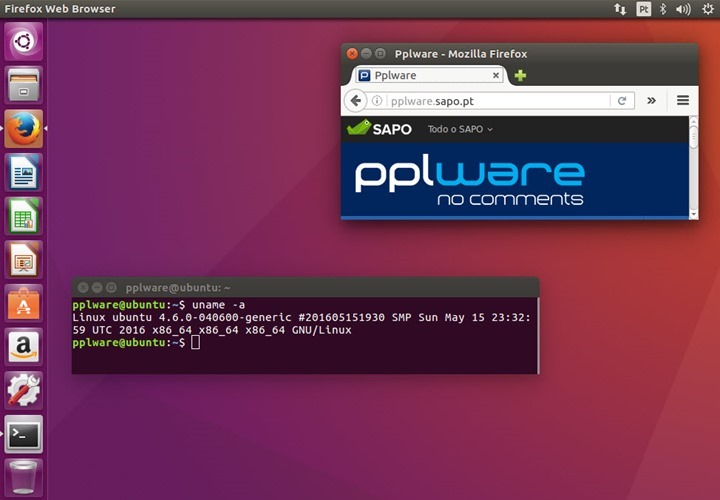The width and height of the screenshot is (720, 500).
Task: Minimize the Firefox window
Action: pyautogui.click(x=366, y=54)
